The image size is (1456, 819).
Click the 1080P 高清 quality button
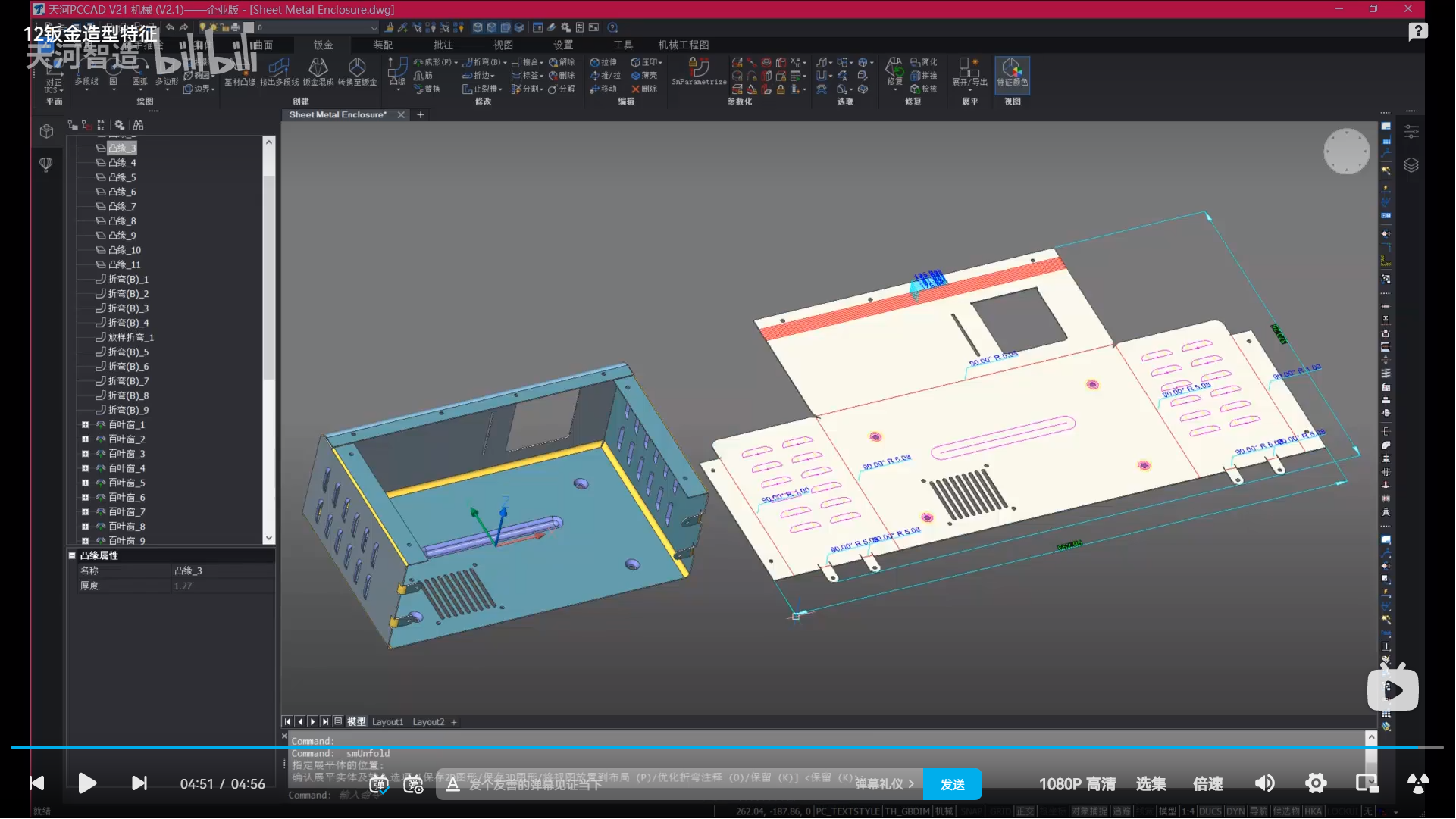(x=1077, y=785)
